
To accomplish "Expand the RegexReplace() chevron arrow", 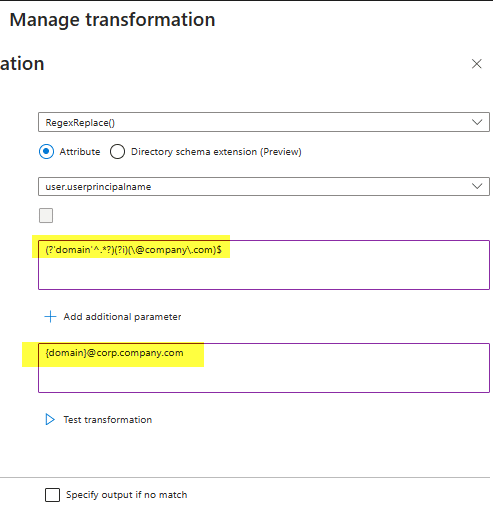I will tap(477, 122).
